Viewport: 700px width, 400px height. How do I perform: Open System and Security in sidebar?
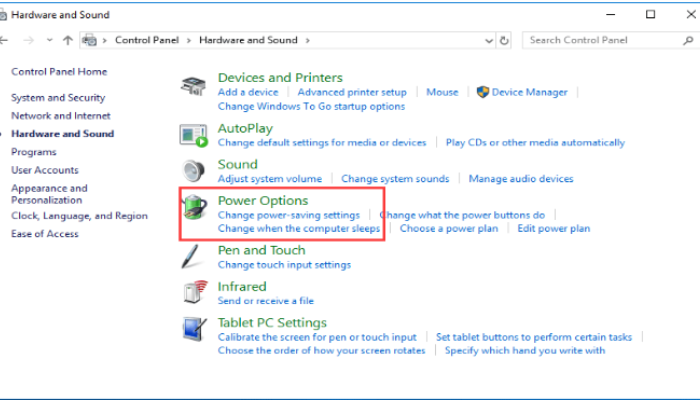(x=58, y=98)
